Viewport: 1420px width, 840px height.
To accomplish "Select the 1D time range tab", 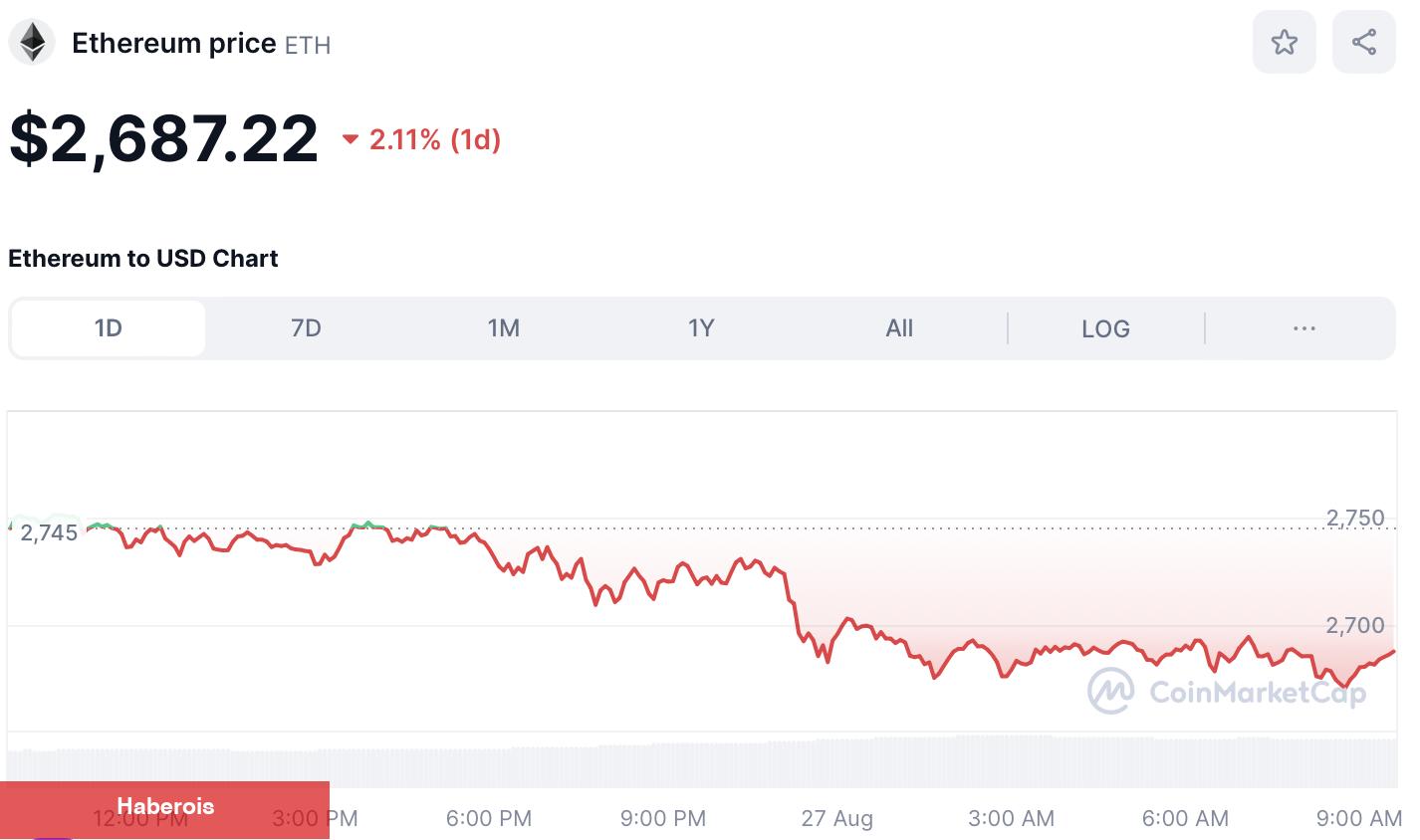I will click(108, 328).
